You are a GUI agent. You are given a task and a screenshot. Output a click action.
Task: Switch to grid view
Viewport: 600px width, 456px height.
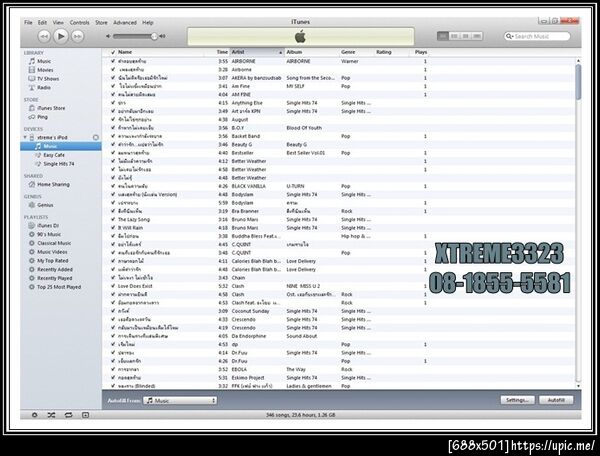click(466, 36)
